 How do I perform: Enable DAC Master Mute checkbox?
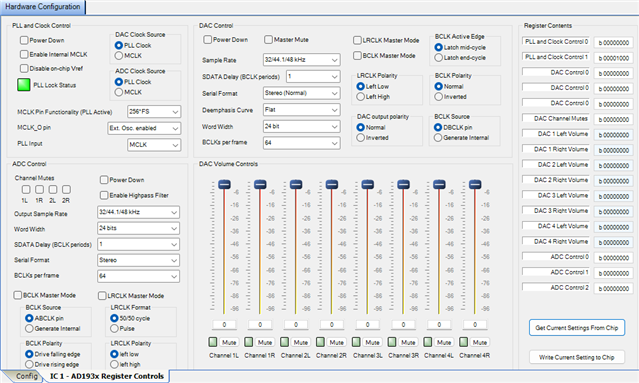pos(268,40)
